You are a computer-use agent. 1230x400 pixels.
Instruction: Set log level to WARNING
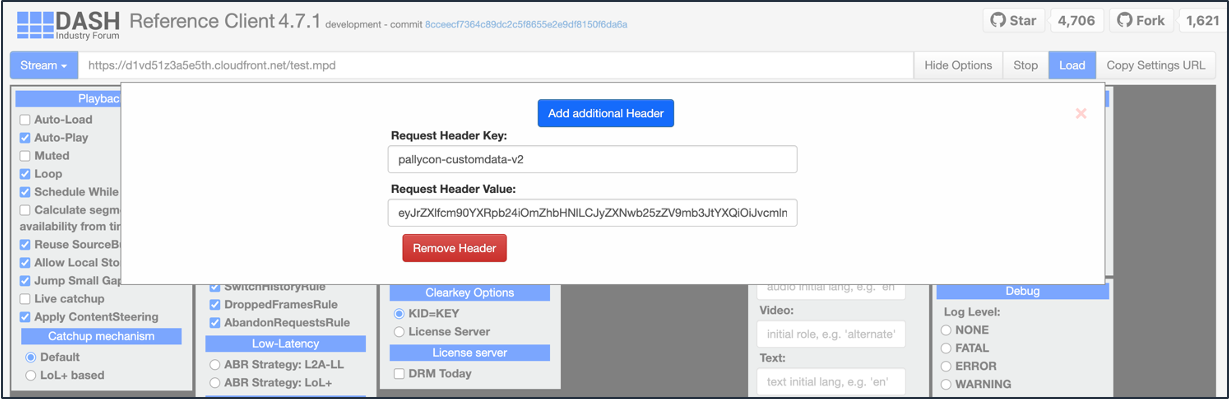[x=946, y=384]
